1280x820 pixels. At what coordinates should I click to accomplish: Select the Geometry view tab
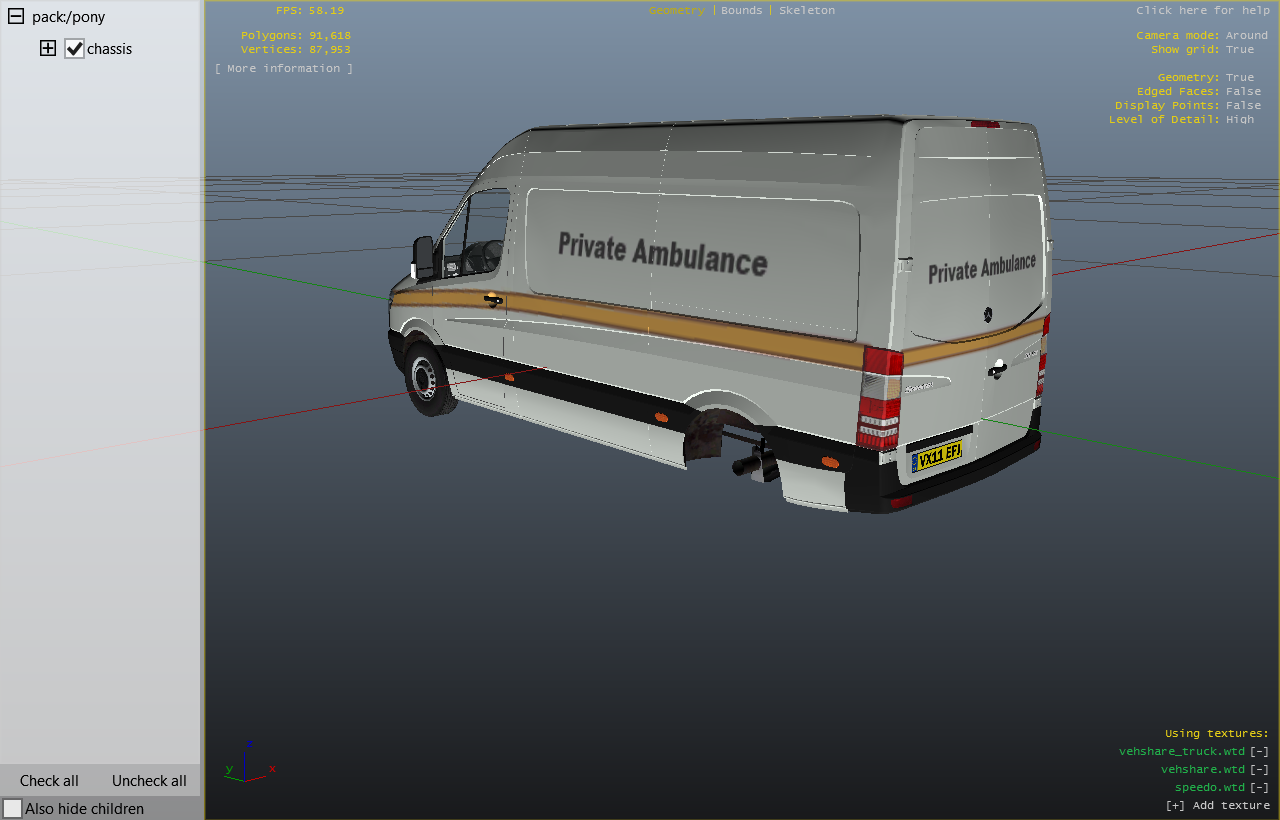click(676, 10)
